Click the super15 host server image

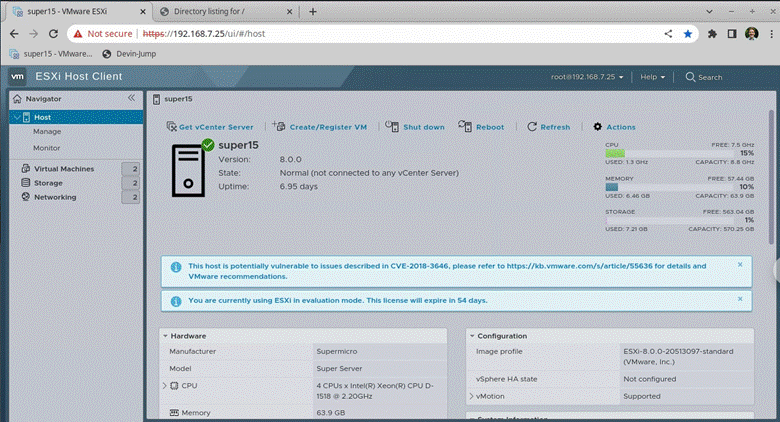pos(189,170)
